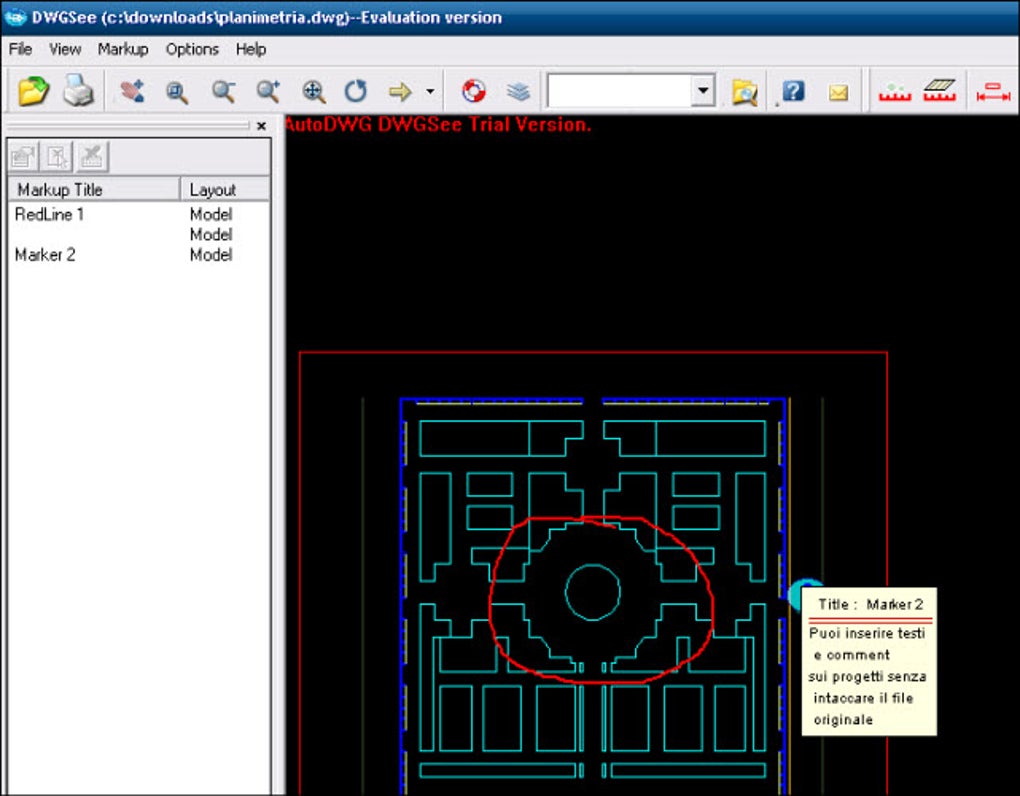
Task: Activate the Zoom window magnifier tool
Action: pos(177,92)
